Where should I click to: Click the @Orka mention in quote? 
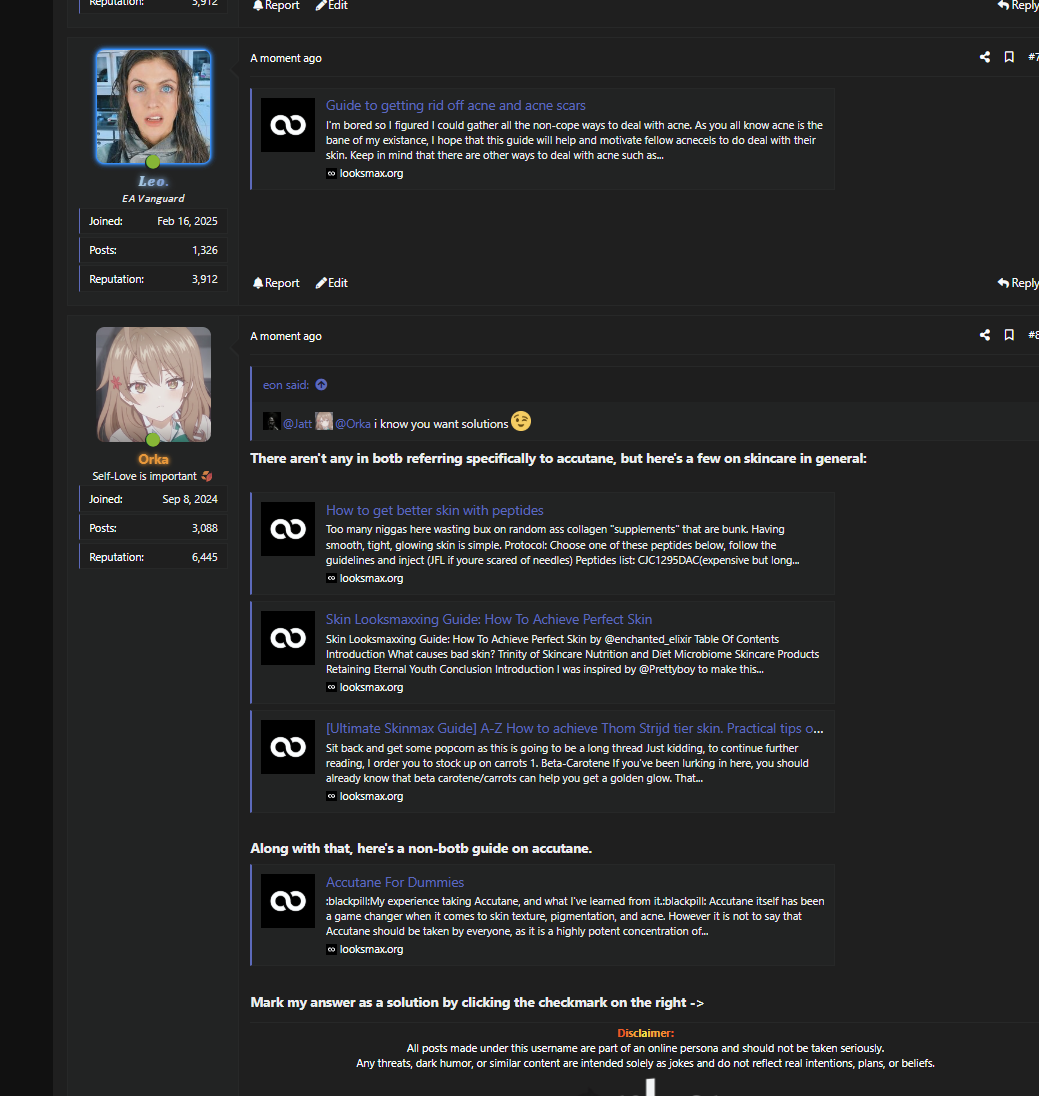pyautogui.click(x=352, y=424)
